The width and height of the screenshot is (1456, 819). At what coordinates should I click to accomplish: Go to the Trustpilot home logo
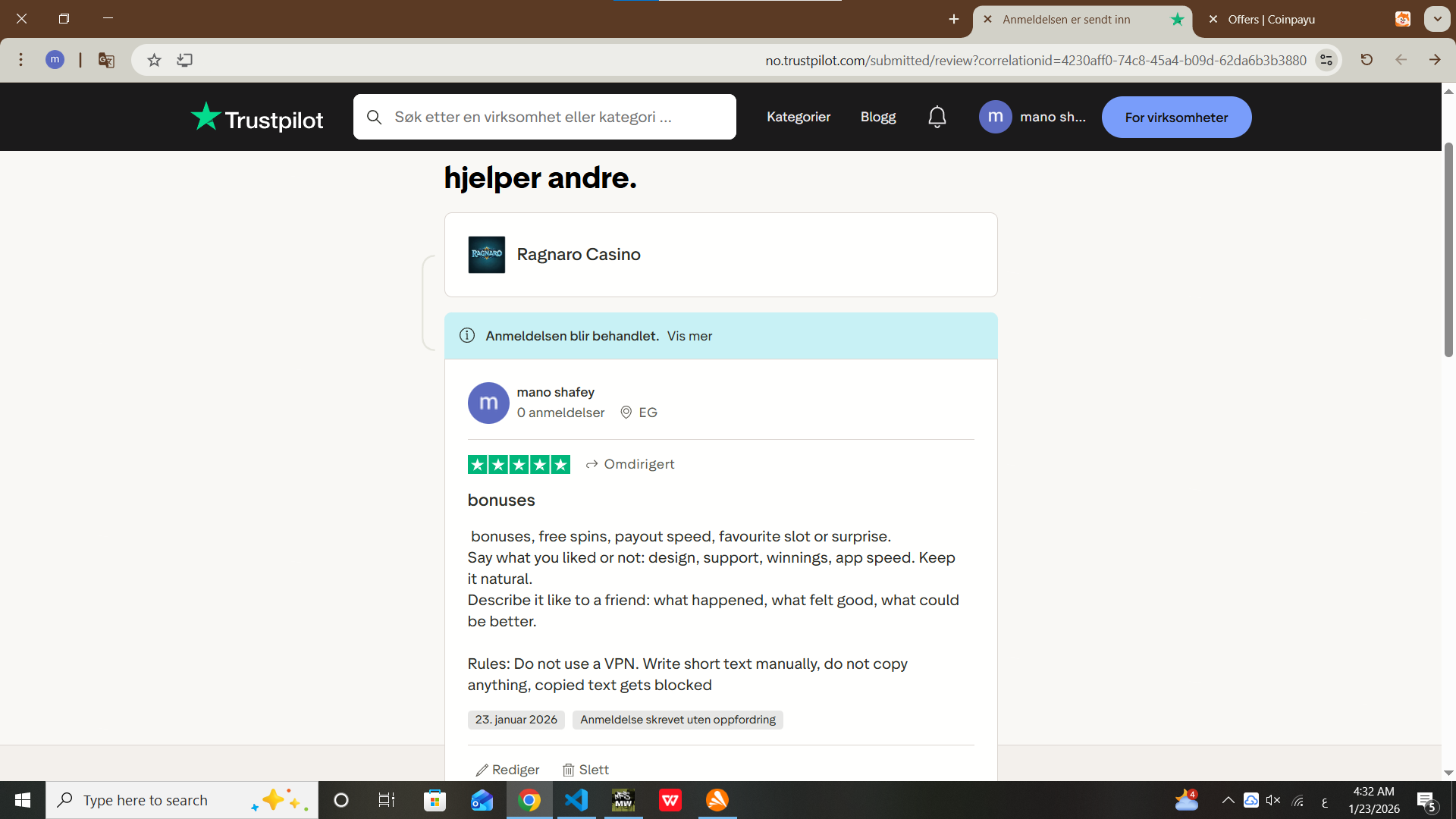[x=257, y=118]
